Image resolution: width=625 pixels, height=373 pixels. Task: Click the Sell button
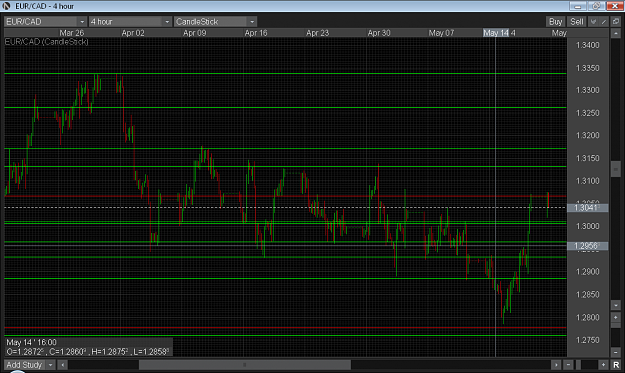[x=576, y=22]
